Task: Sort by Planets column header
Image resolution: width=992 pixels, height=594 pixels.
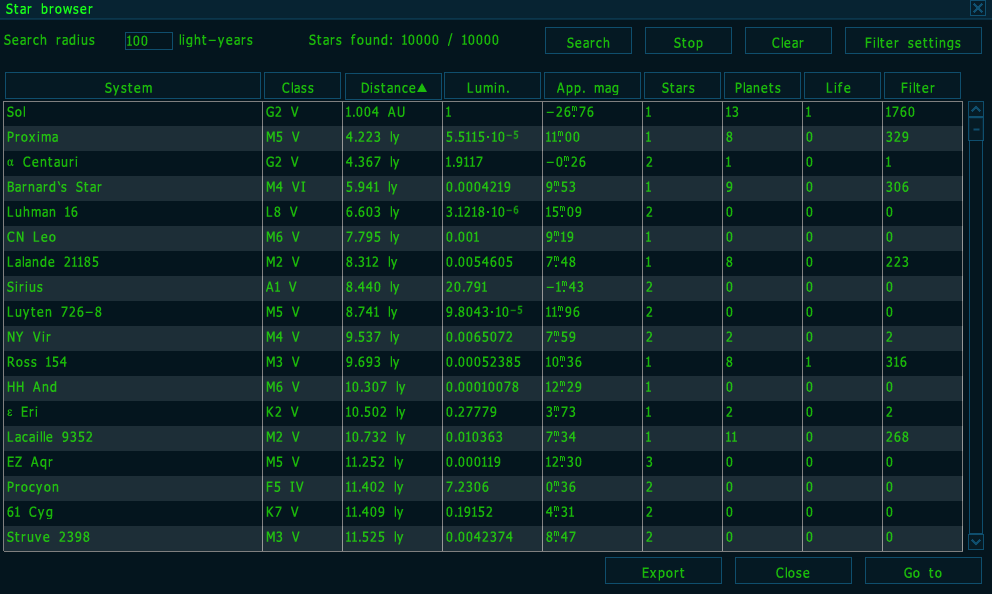Action: coord(762,87)
